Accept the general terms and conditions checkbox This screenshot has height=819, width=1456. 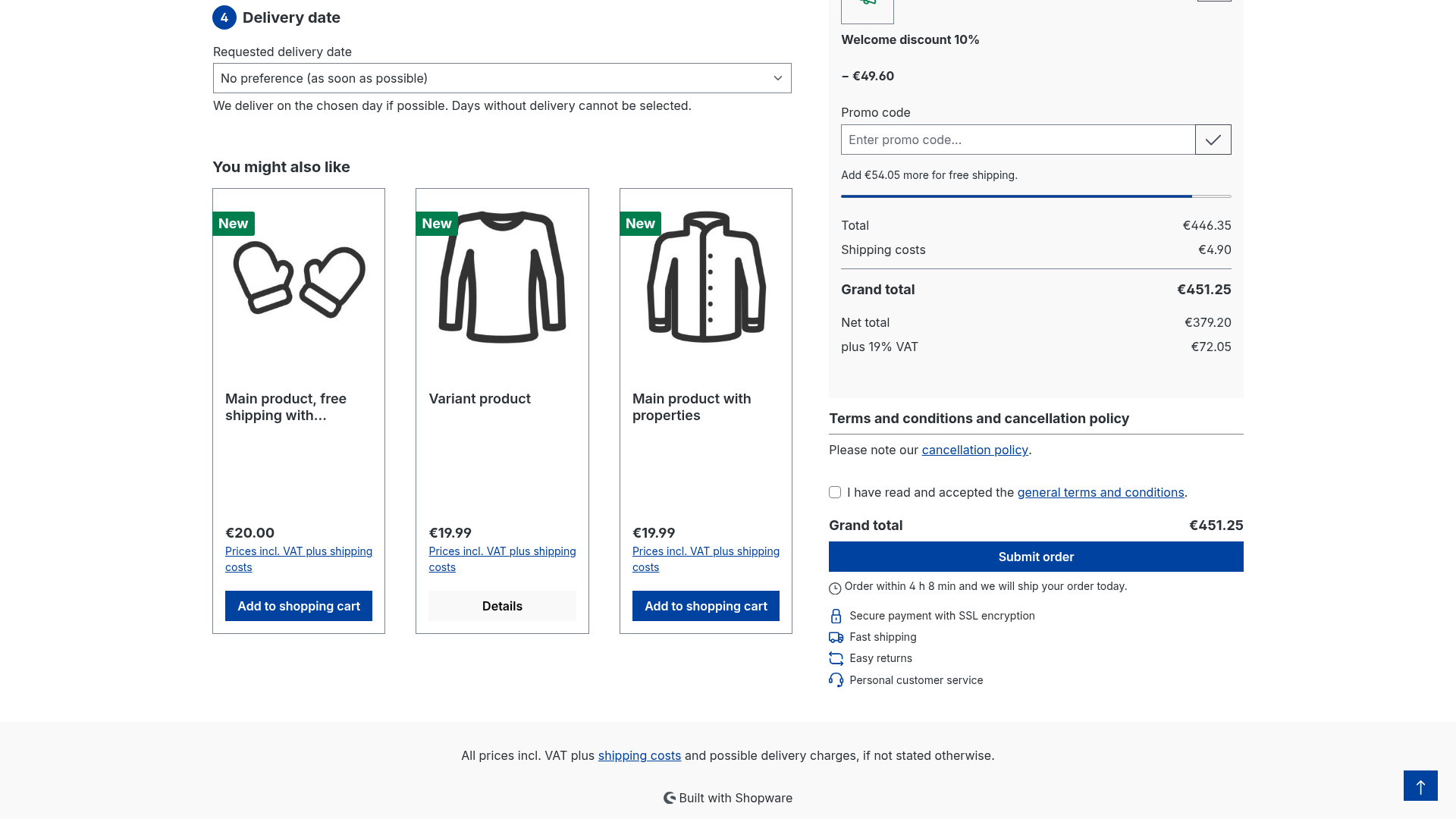pos(835,492)
